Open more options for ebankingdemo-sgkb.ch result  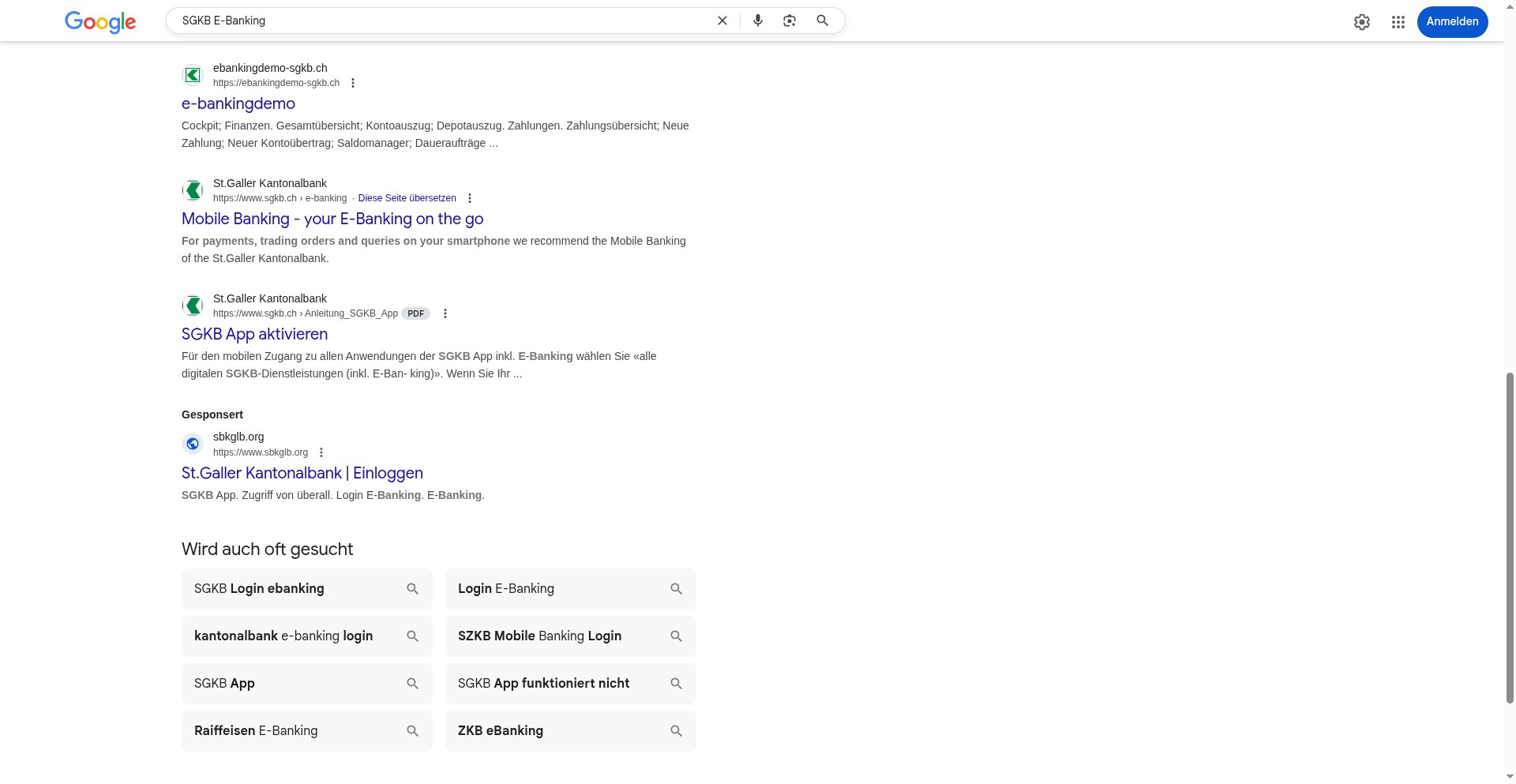(353, 83)
